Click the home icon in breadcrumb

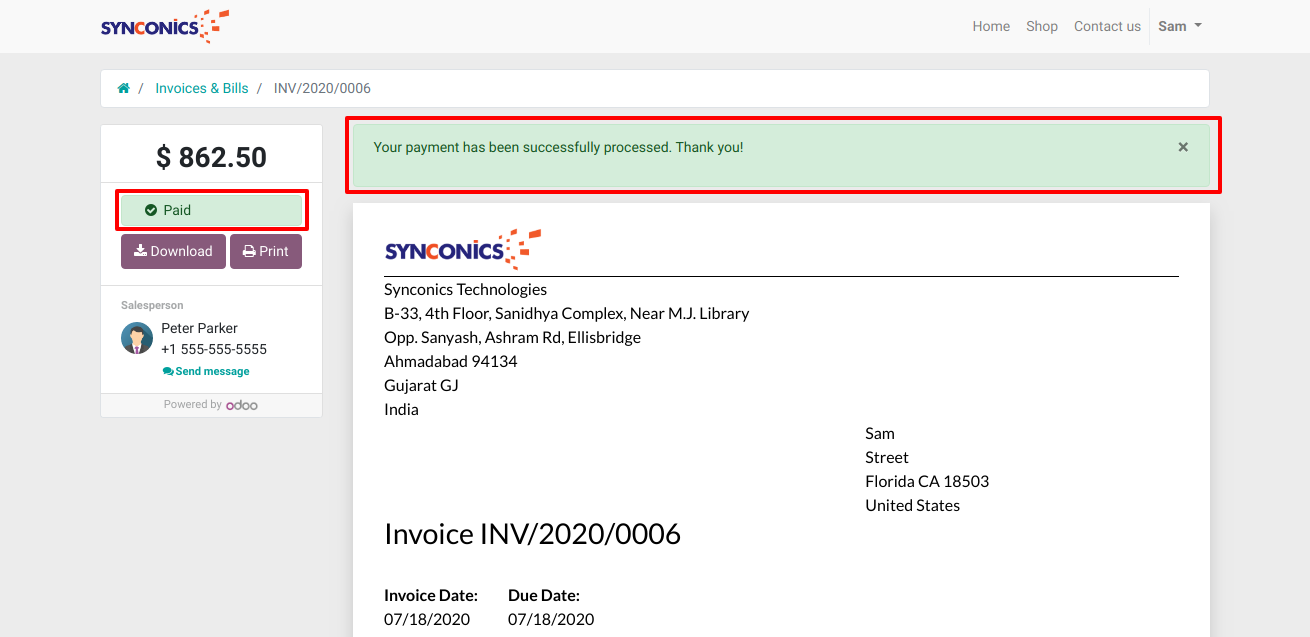[123, 88]
